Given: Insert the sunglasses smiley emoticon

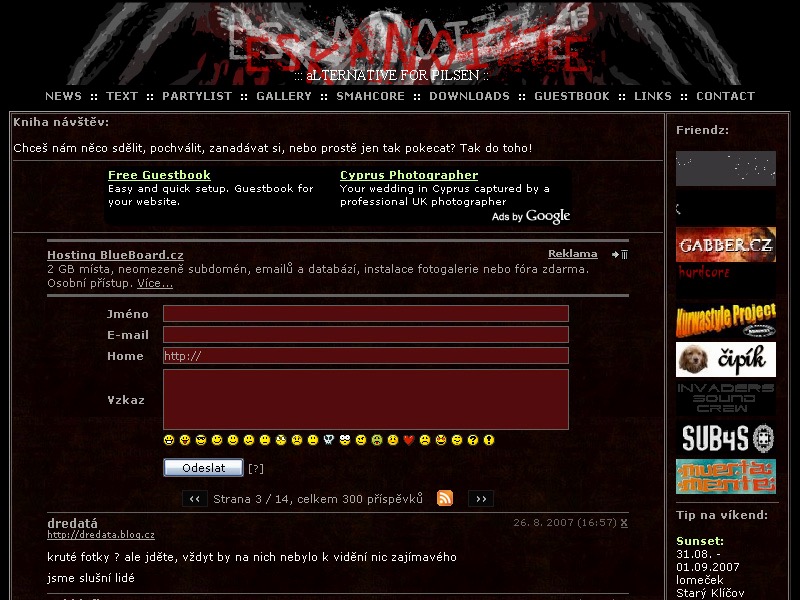Looking at the screenshot, I should pos(201,440).
